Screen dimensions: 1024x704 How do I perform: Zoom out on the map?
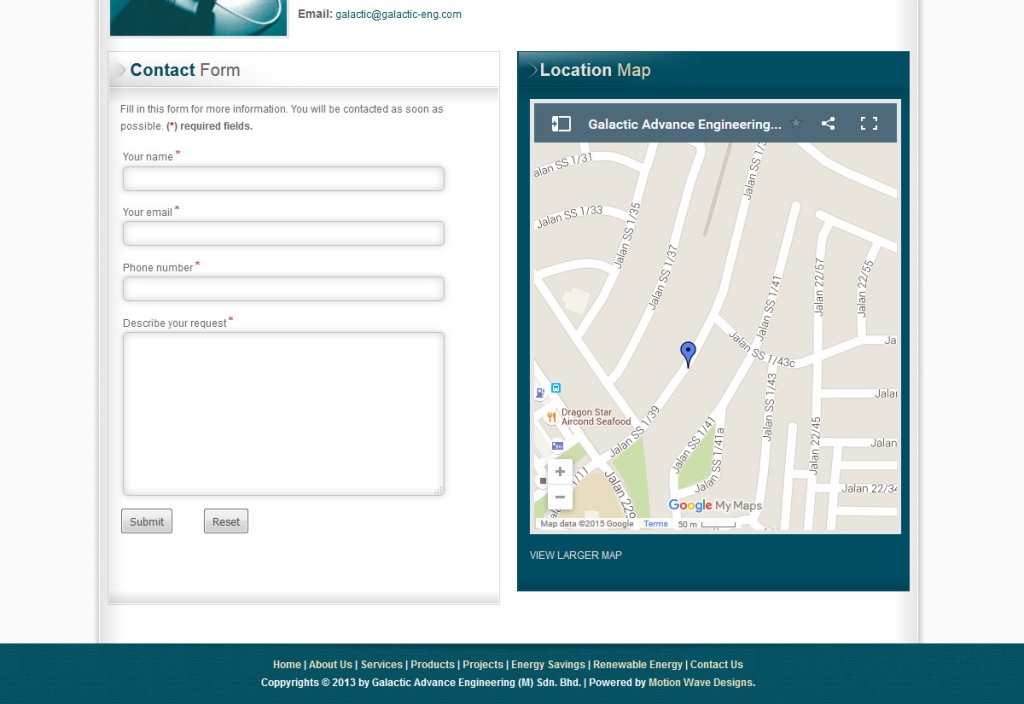pyautogui.click(x=560, y=497)
